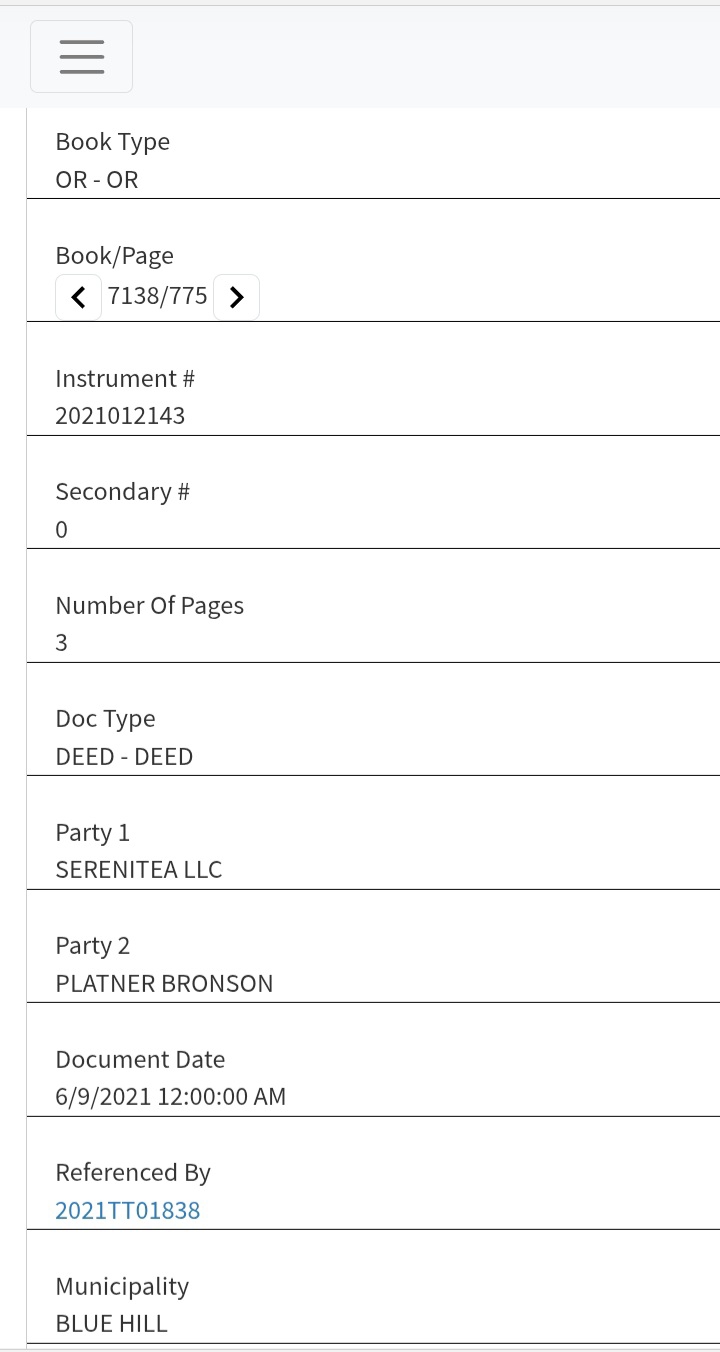720x1352 pixels.
Task: Click the Book/Page value 7138/775
Action: 158,296
